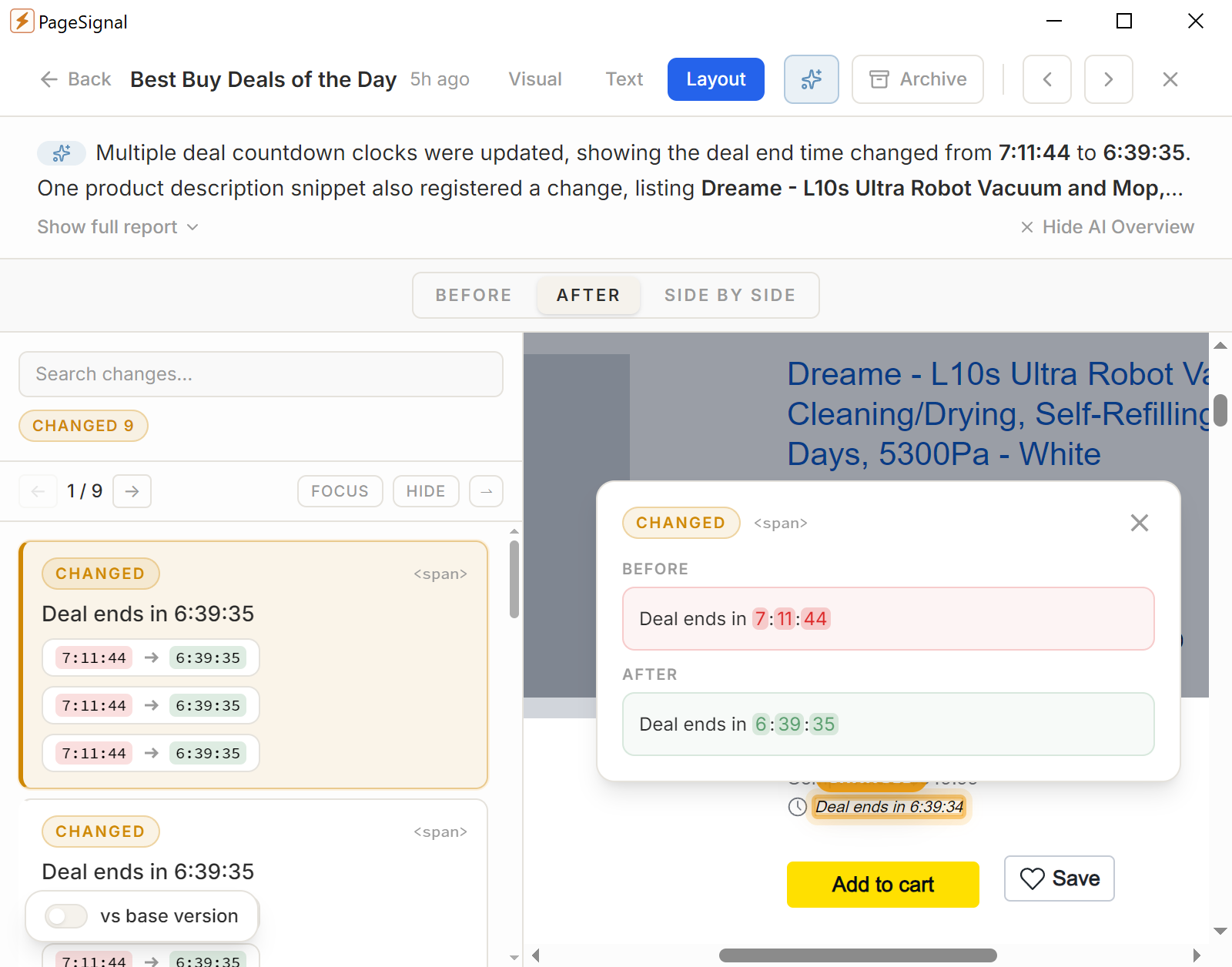Viewport: 1232px width, 967px height.
Task: Click the changes list vertical scrollbar
Action: tap(514, 579)
